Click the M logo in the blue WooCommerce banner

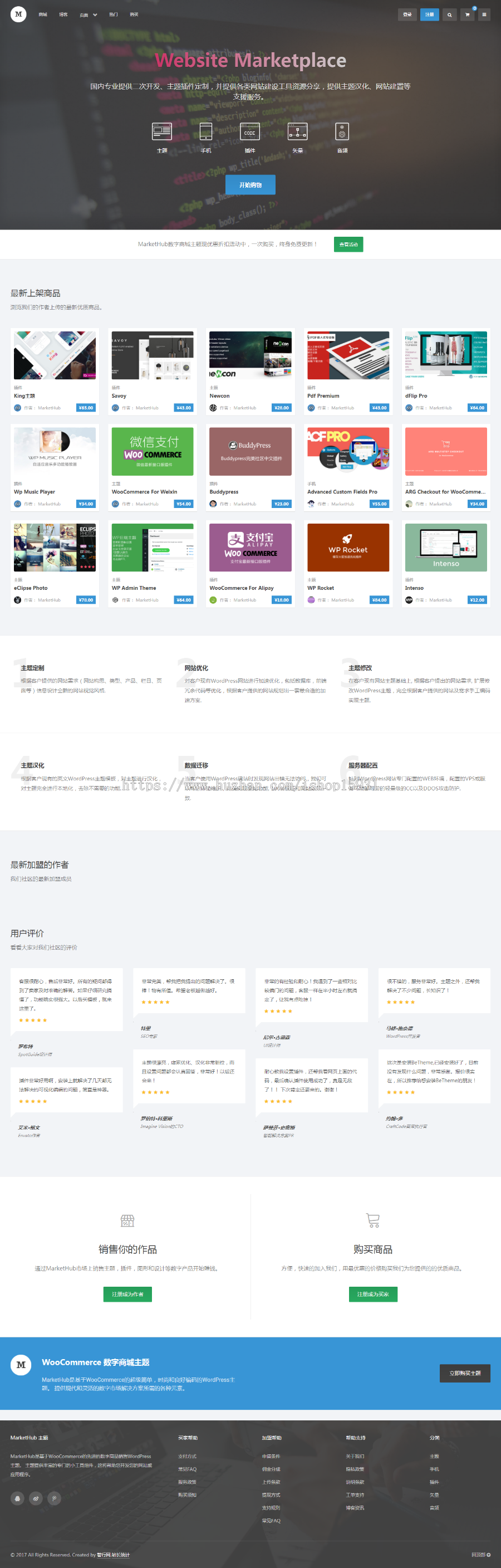(x=21, y=1365)
